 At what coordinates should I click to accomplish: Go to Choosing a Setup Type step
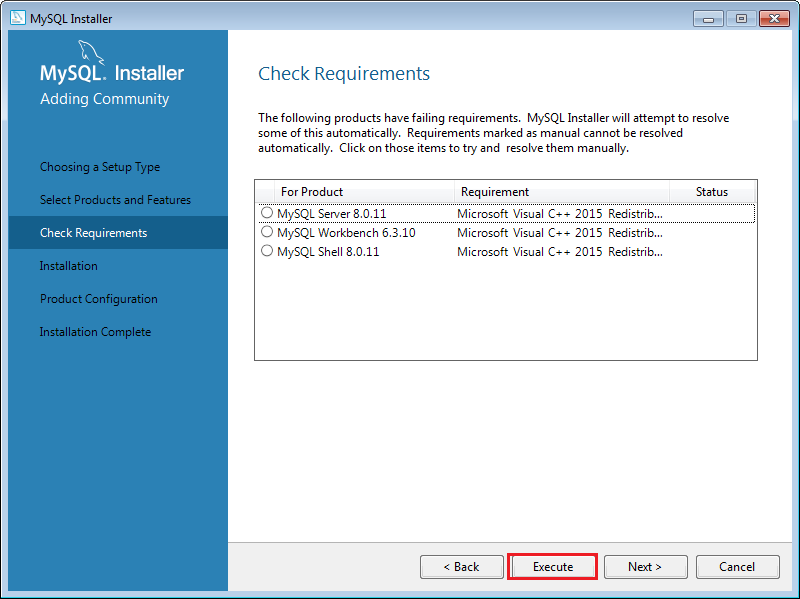pyautogui.click(x=100, y=167)
